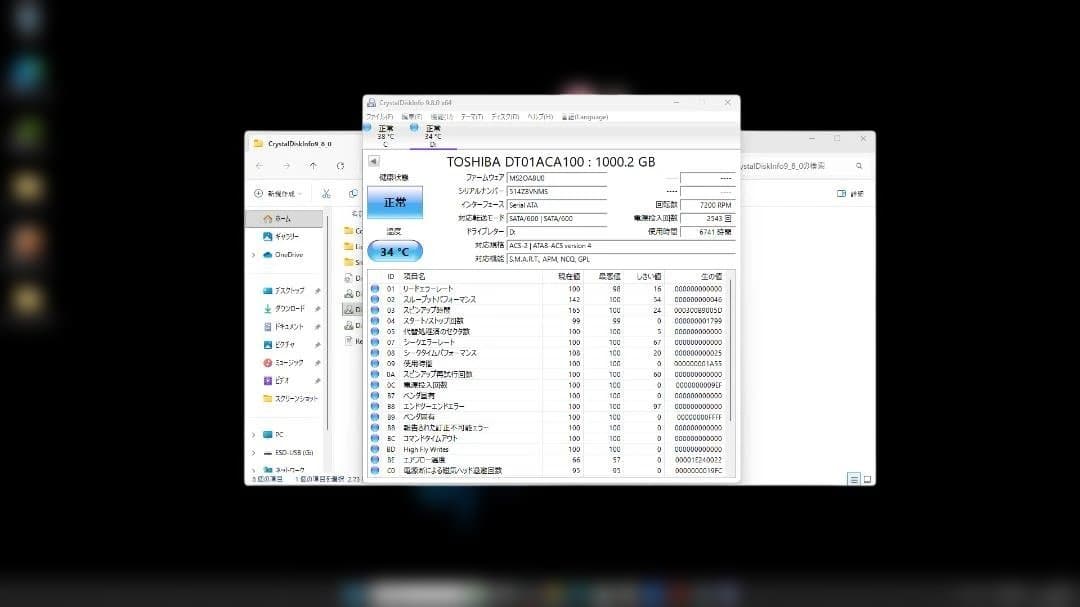Click status orb for ID 02 throughput performance

pos(375,300)
